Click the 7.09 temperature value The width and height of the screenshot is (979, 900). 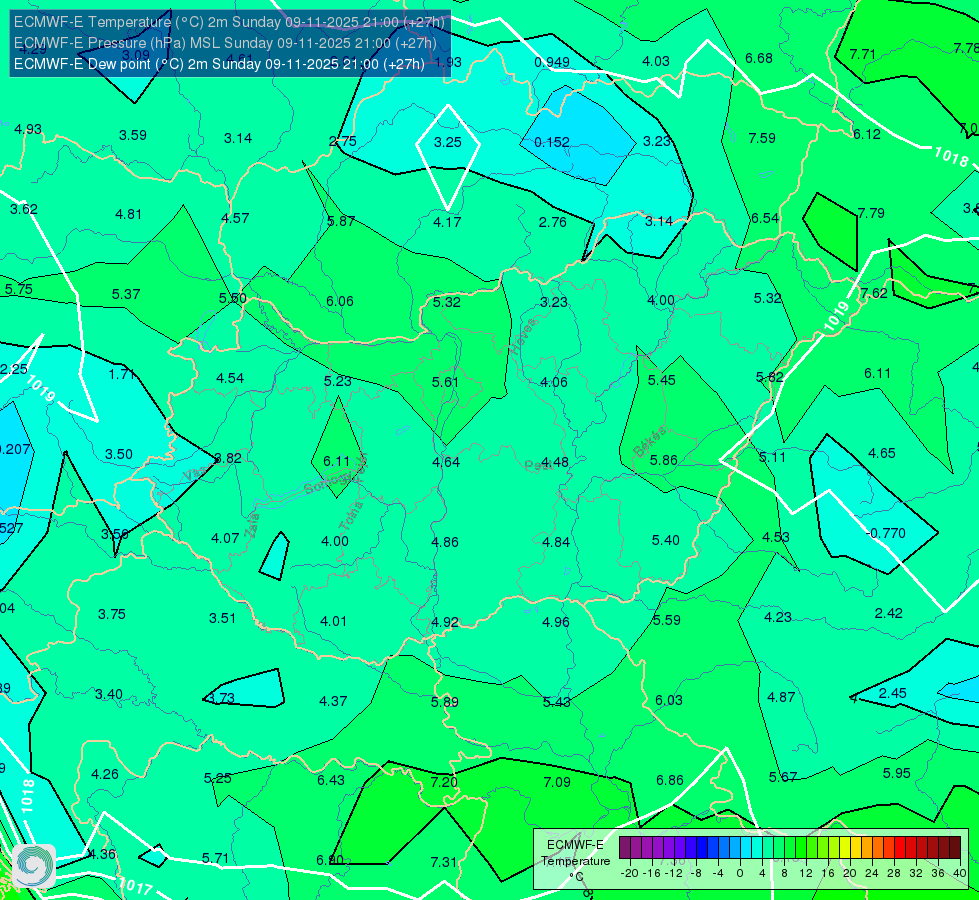[557, 782]
